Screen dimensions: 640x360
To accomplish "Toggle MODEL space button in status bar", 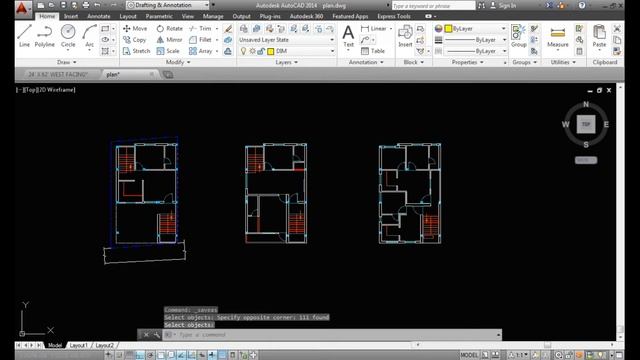I will 469,355.
